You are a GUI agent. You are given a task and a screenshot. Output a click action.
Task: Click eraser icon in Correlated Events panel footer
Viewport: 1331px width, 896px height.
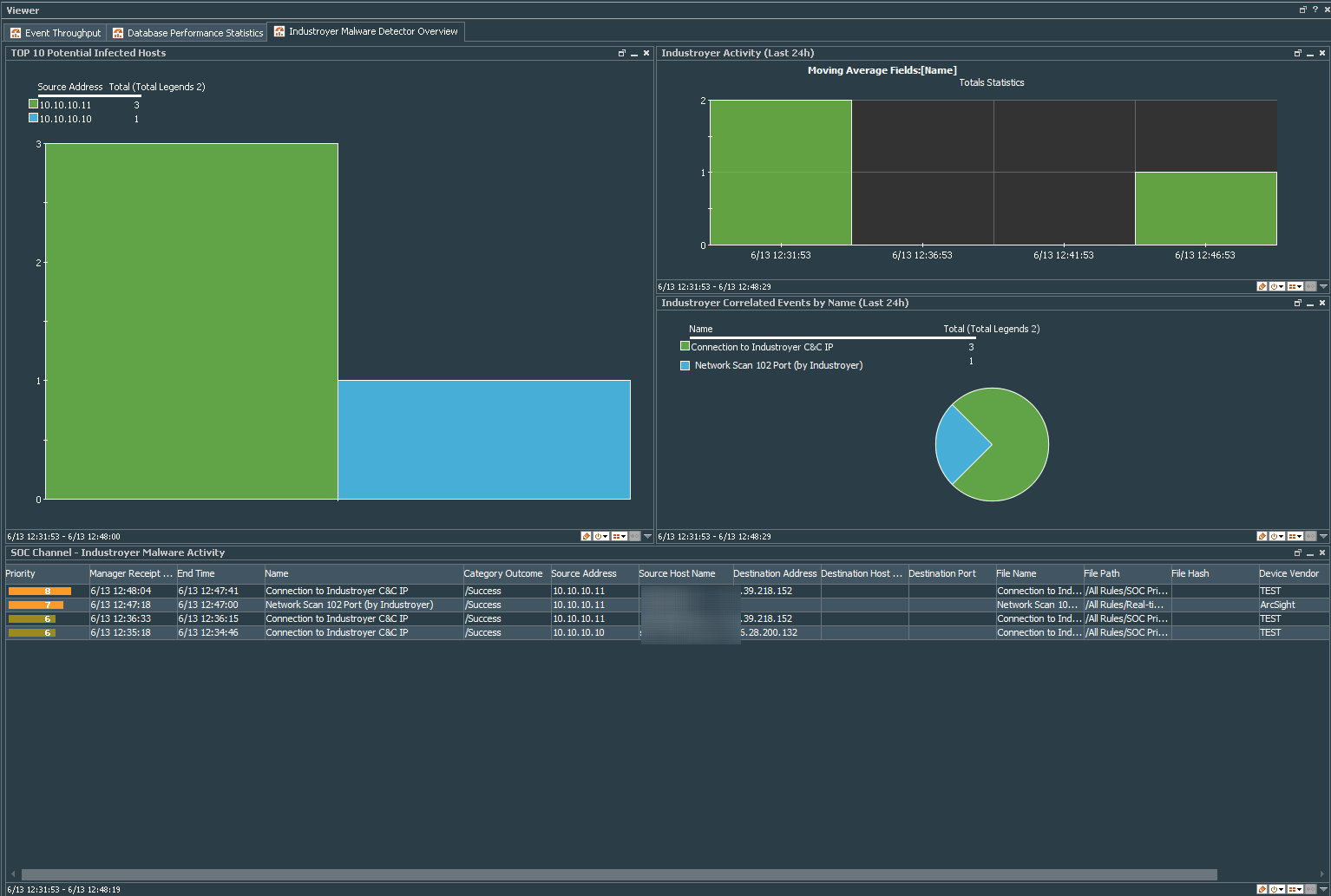(x=1262, y=536)
